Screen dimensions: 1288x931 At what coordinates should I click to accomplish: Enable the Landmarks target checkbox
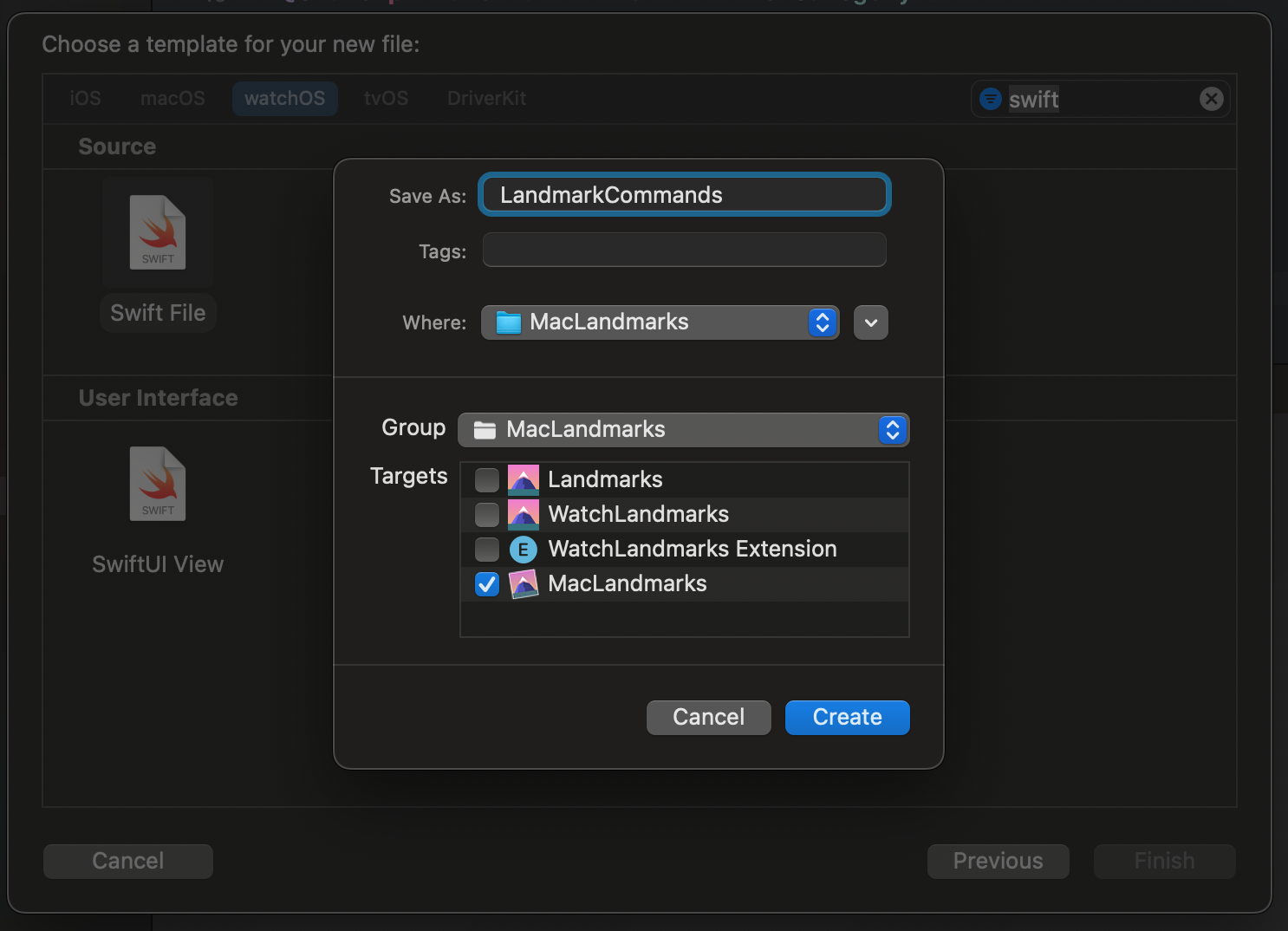(x=487, y=479)
